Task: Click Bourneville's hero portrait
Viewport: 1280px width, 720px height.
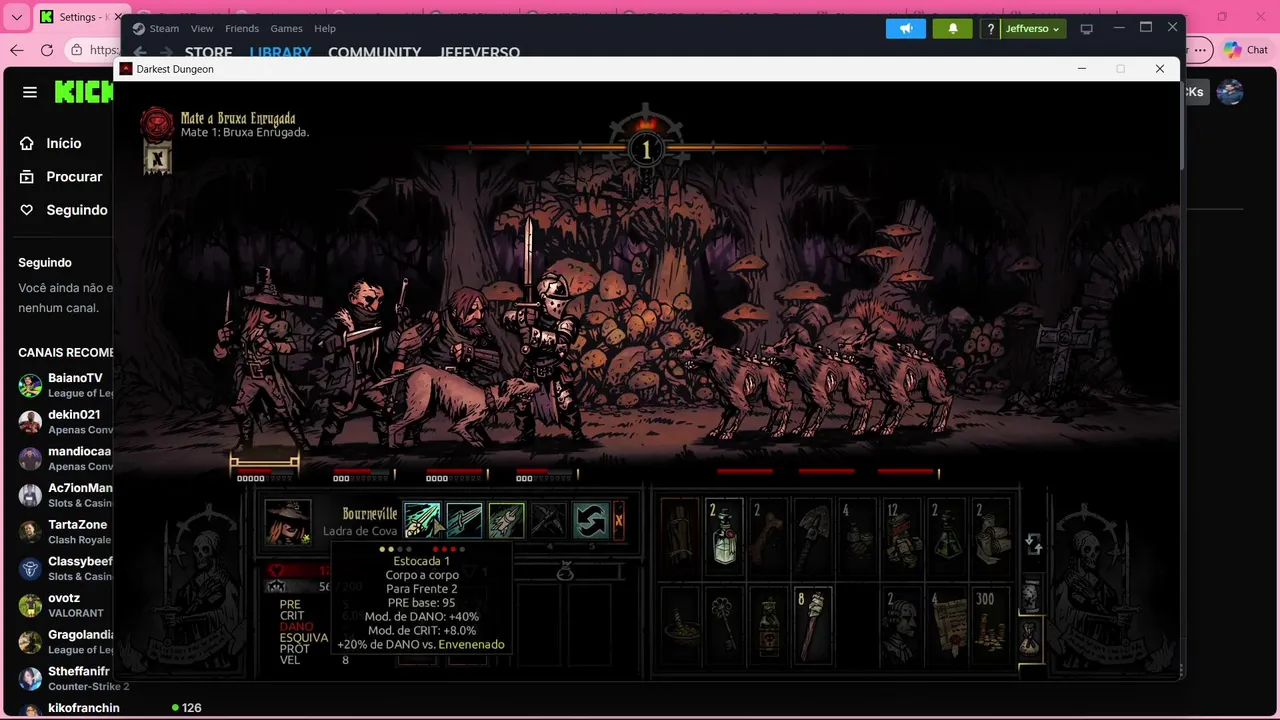Action: (x=288, y=521)
